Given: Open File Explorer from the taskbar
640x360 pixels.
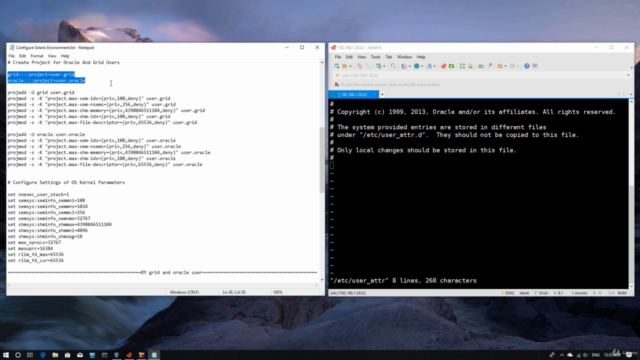Looking at the screenshot, I should tap(55, 355).
